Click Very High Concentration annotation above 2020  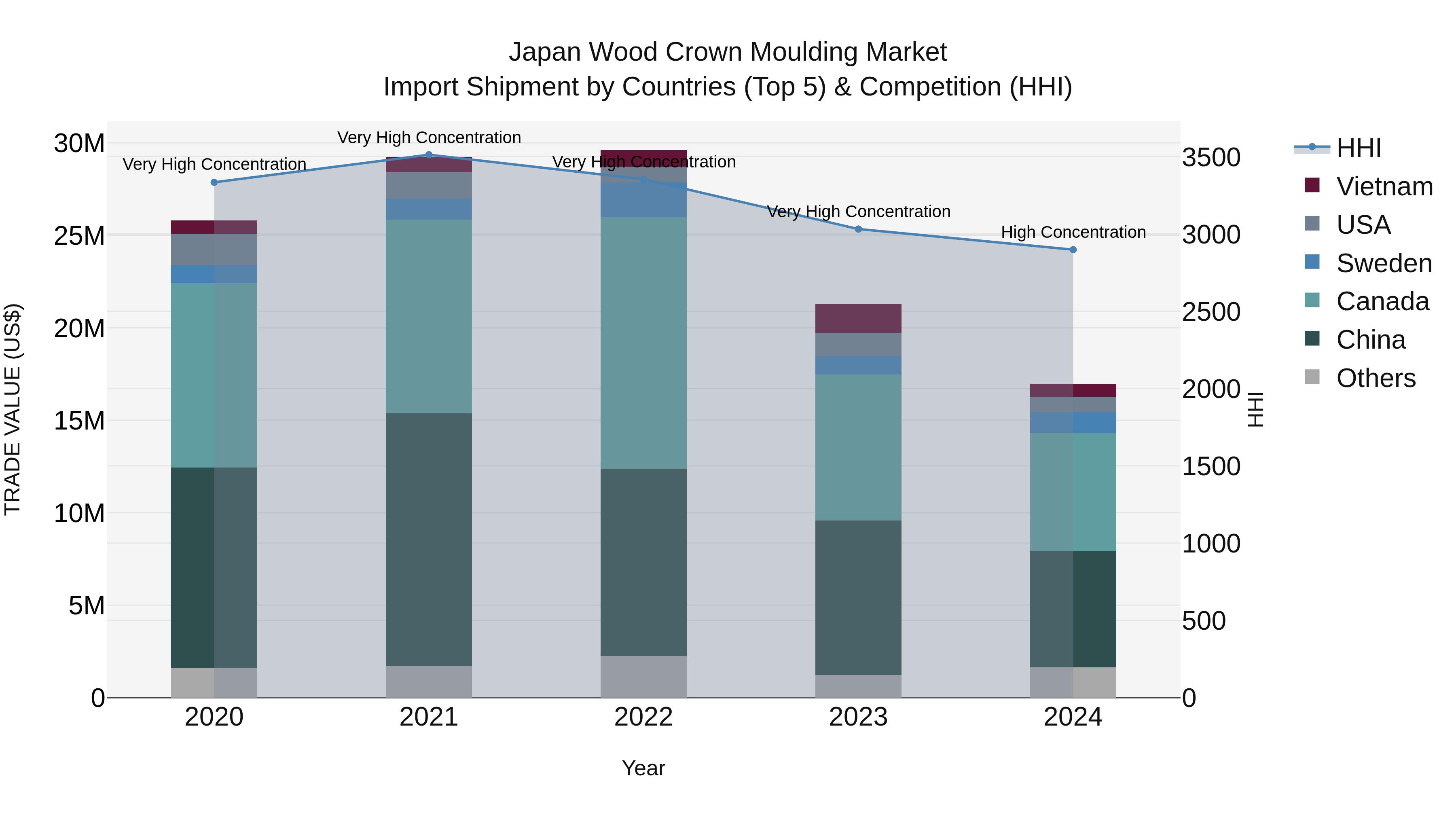click(214, 164)
